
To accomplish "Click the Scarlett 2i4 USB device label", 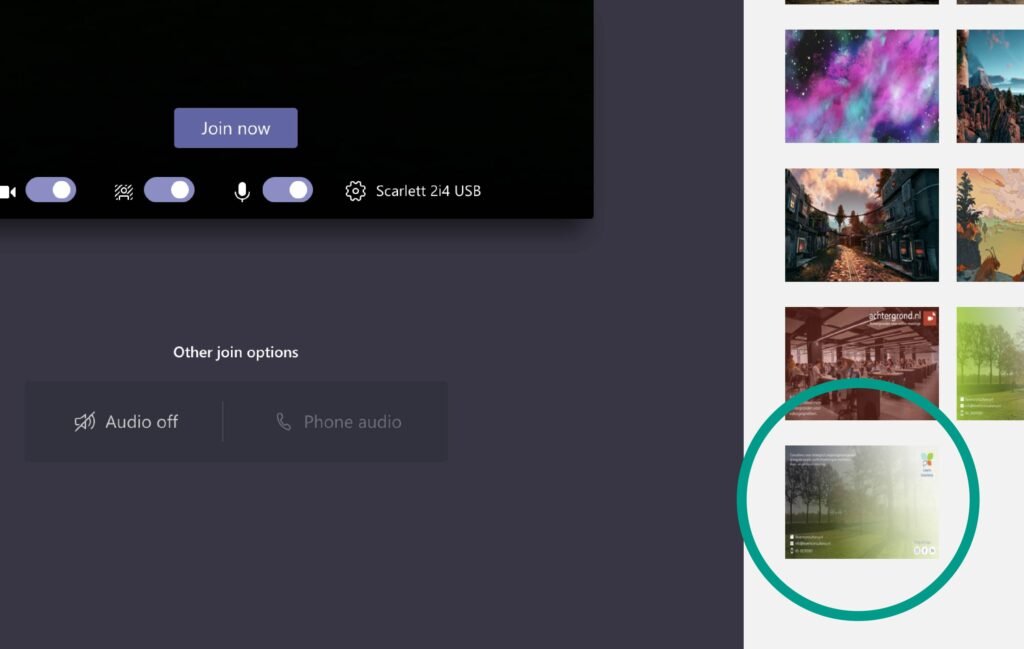I will tap(428, 191).
